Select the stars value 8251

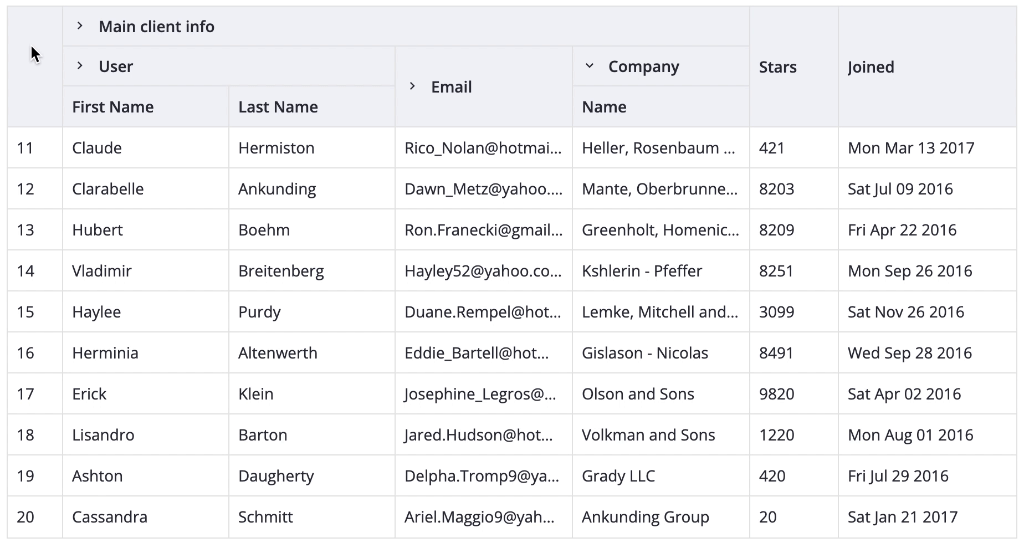794,271
